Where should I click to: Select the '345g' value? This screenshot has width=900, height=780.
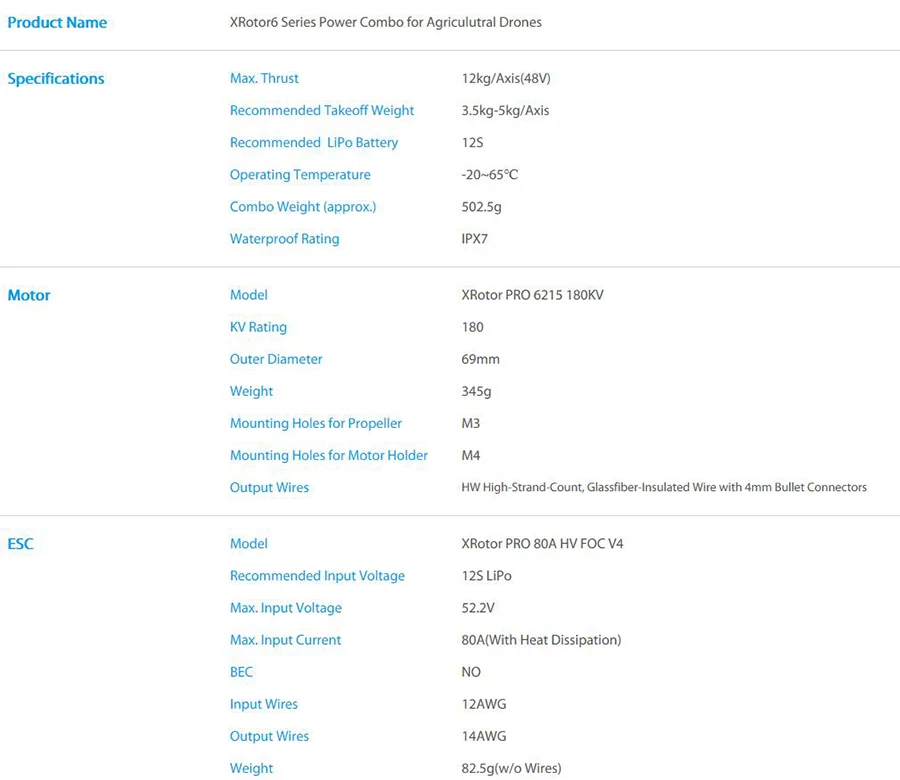pos(476,391)
